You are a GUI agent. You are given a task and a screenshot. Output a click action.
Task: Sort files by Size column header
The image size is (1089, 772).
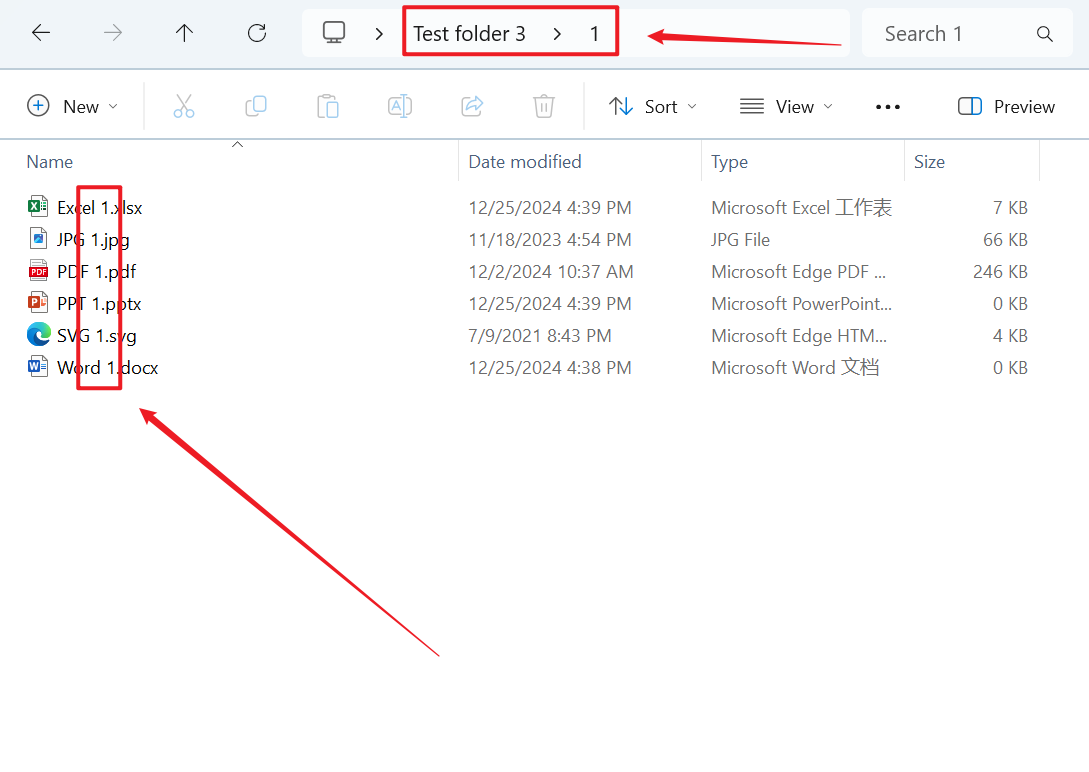click(x=929, y=162)
